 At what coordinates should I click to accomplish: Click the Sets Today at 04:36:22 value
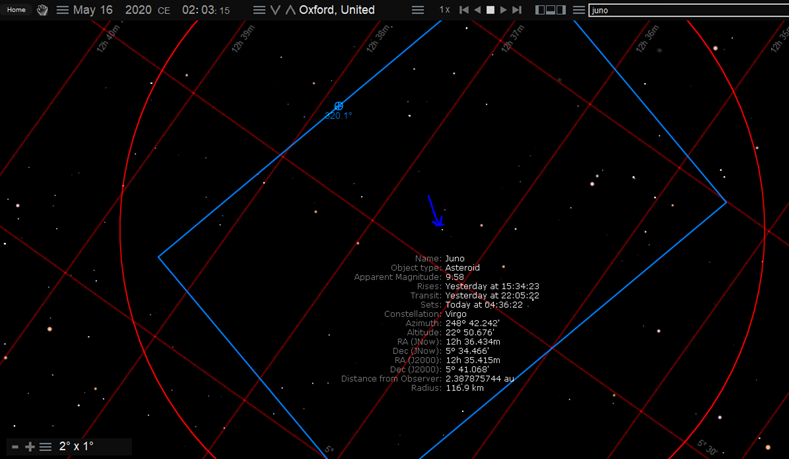[484, 305]
